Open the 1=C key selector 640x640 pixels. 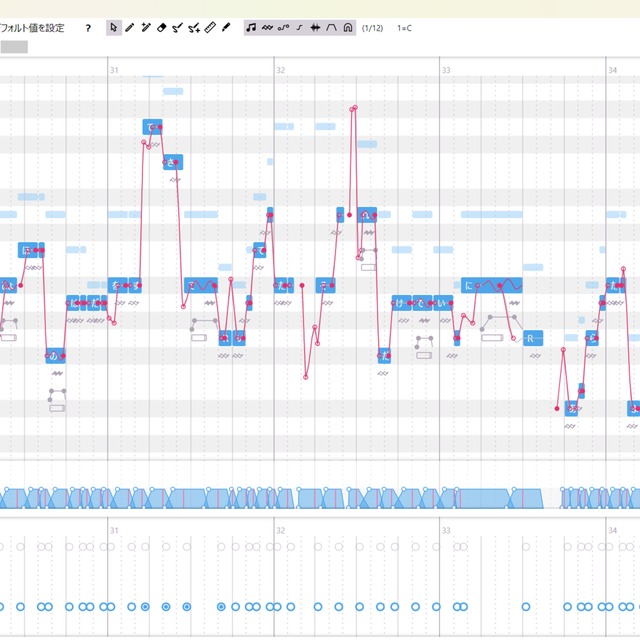pos(404,28)
